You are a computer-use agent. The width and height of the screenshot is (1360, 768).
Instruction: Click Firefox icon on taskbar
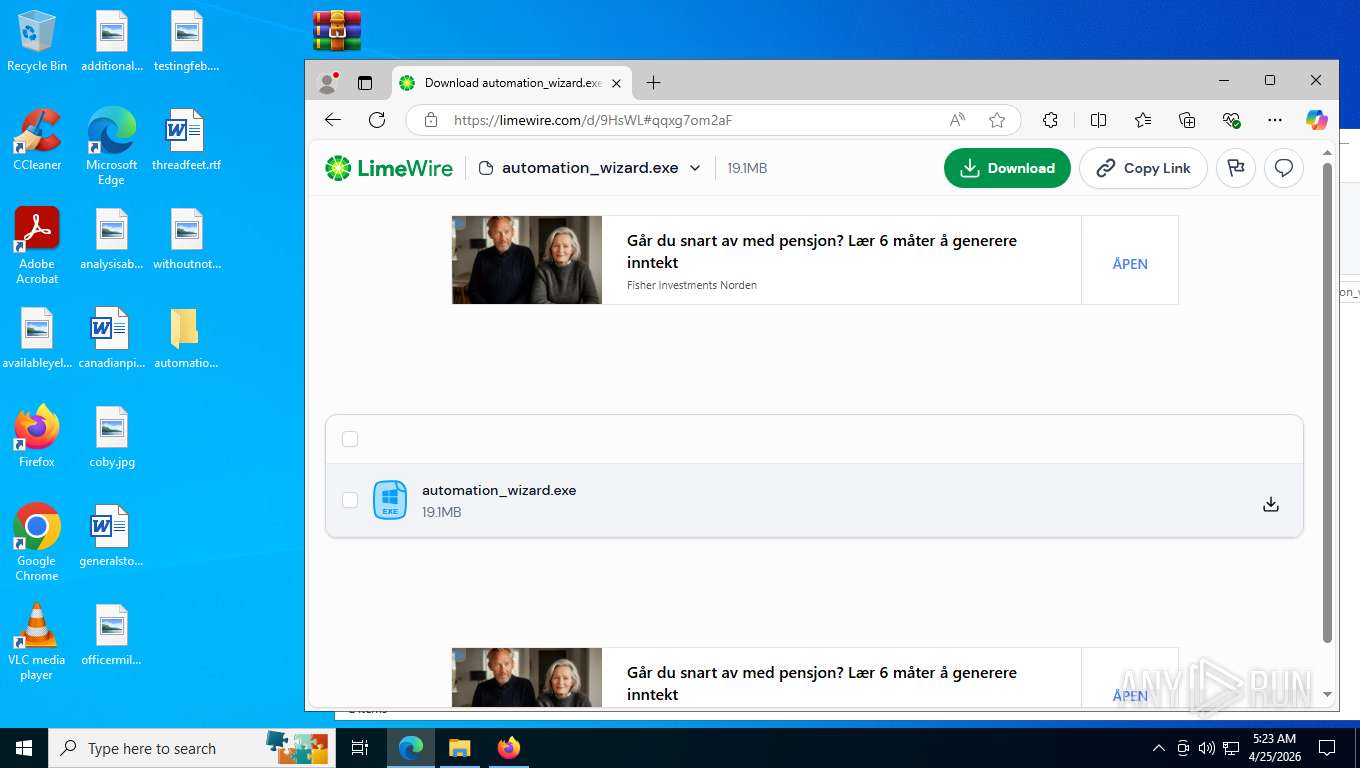coord(509,748)
